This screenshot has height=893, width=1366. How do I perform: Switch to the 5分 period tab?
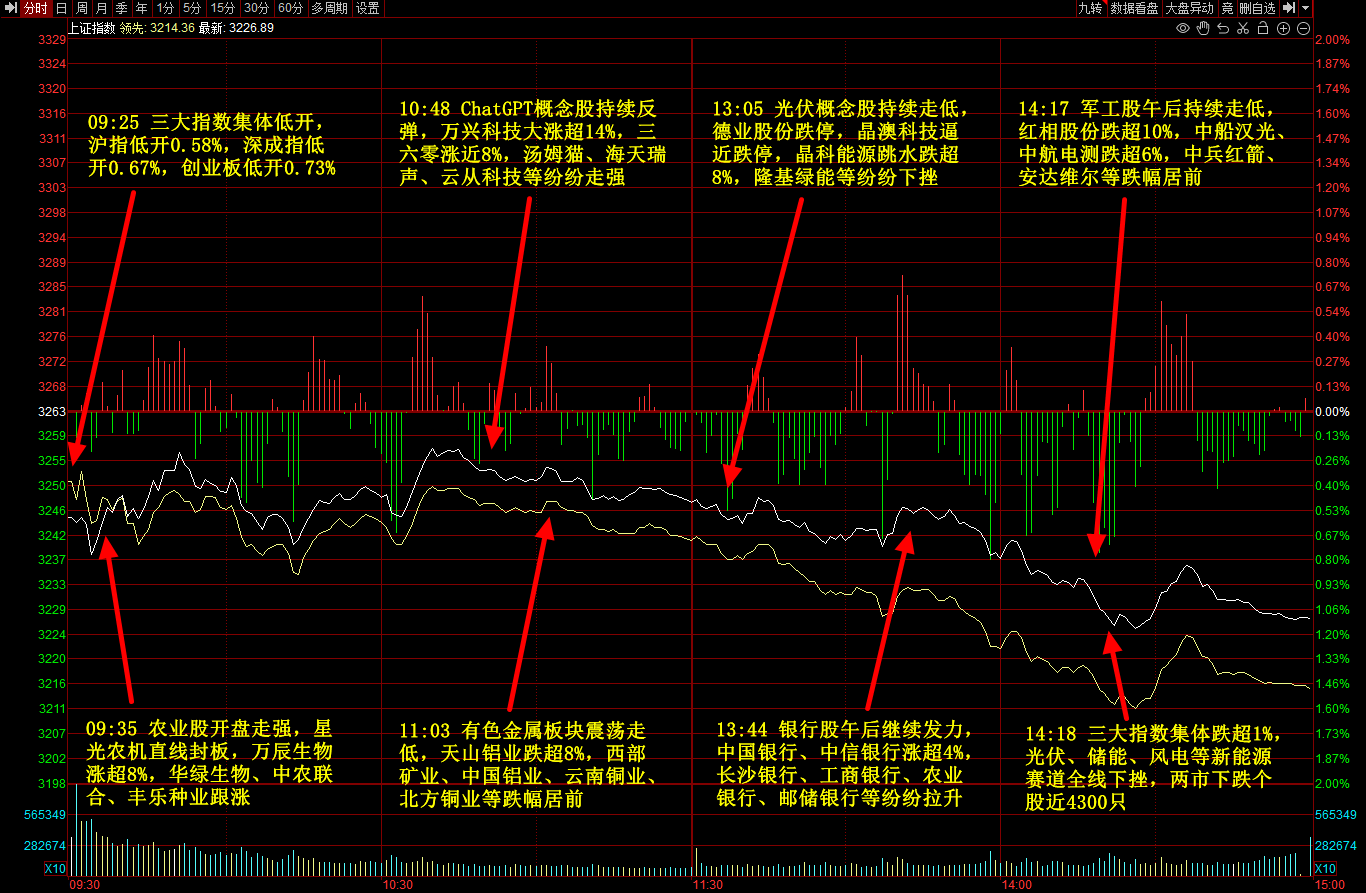click(x=192, y=8)
